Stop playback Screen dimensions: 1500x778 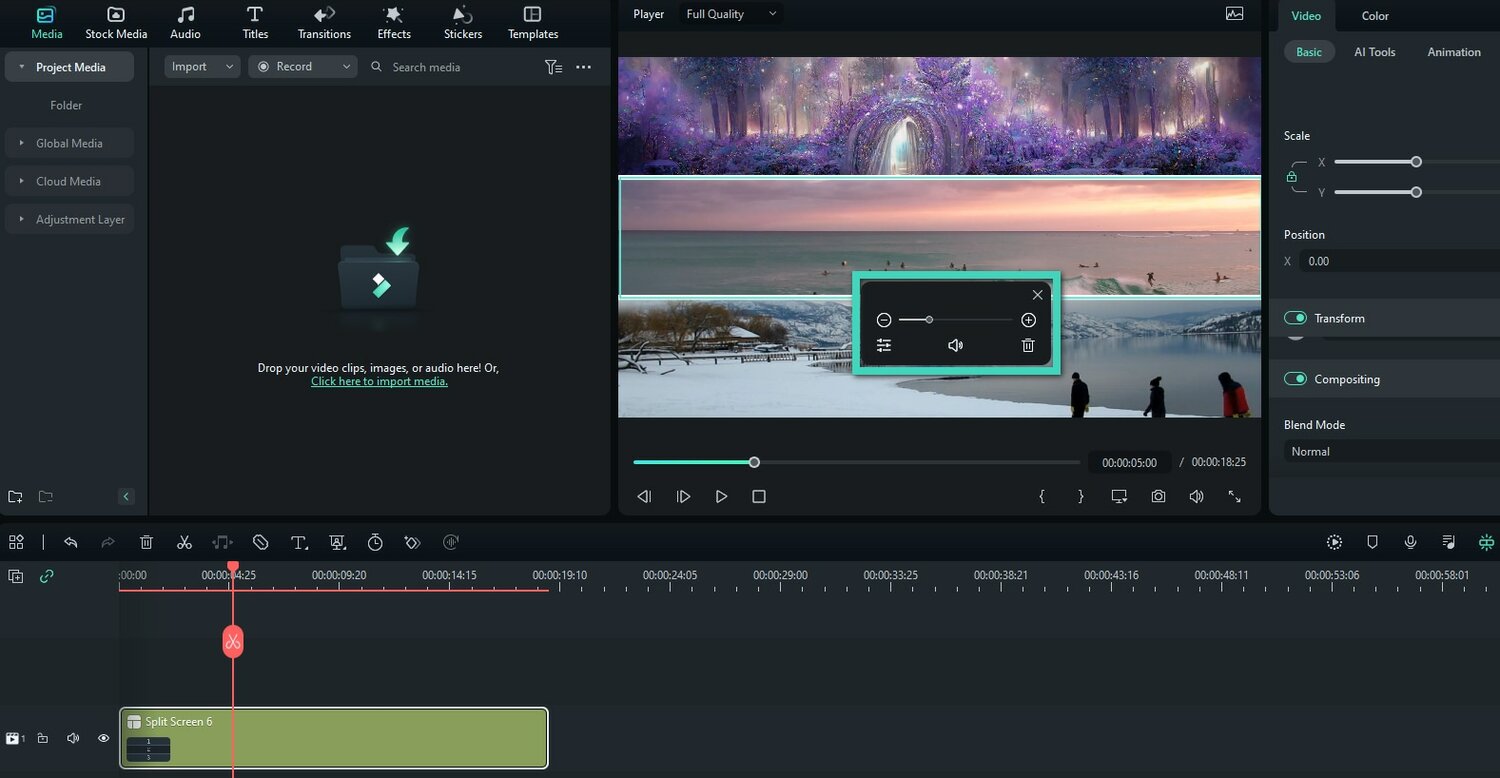[x=759, y=496]
